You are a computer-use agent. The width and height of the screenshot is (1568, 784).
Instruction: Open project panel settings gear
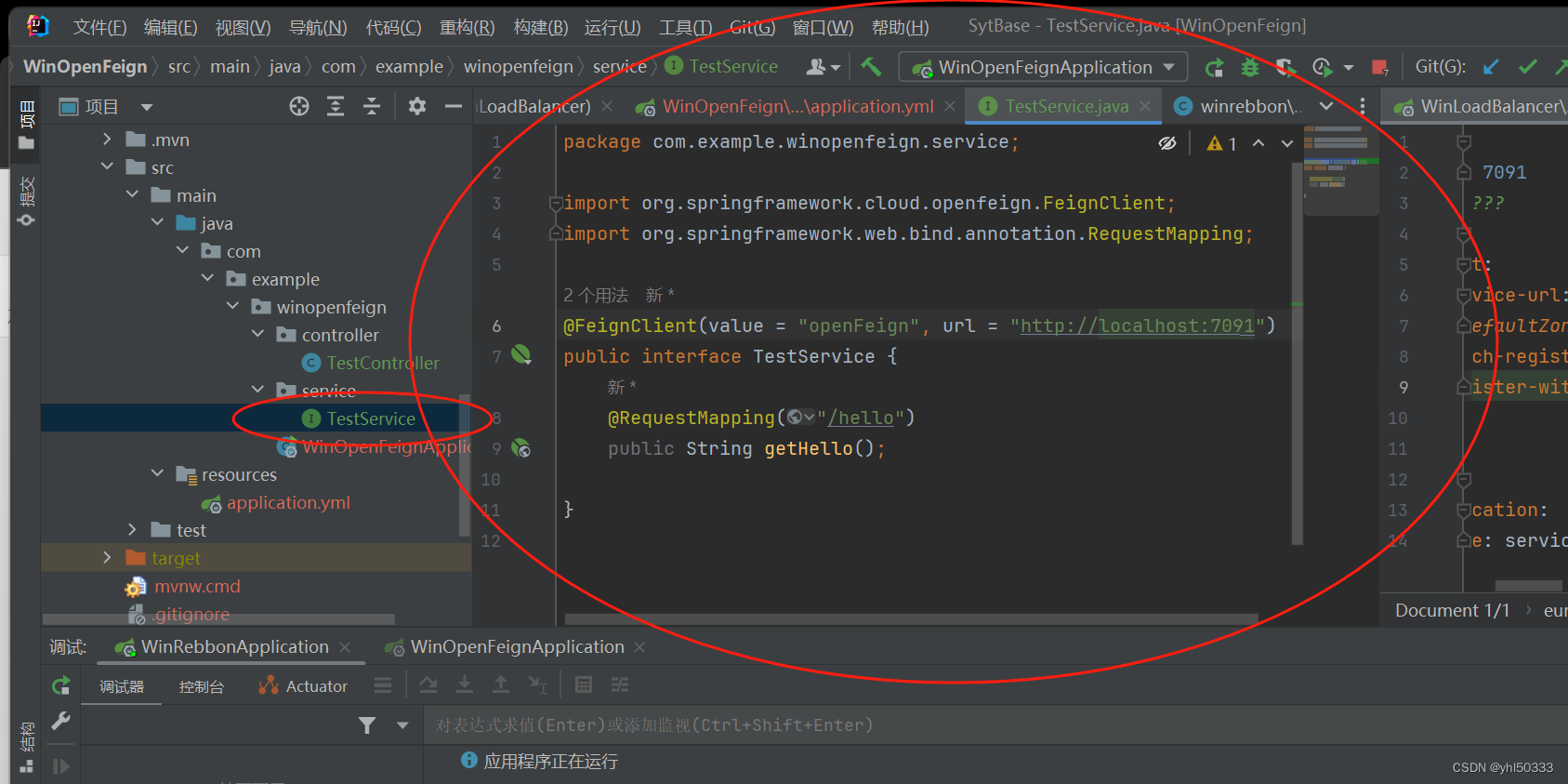[417, 106]
